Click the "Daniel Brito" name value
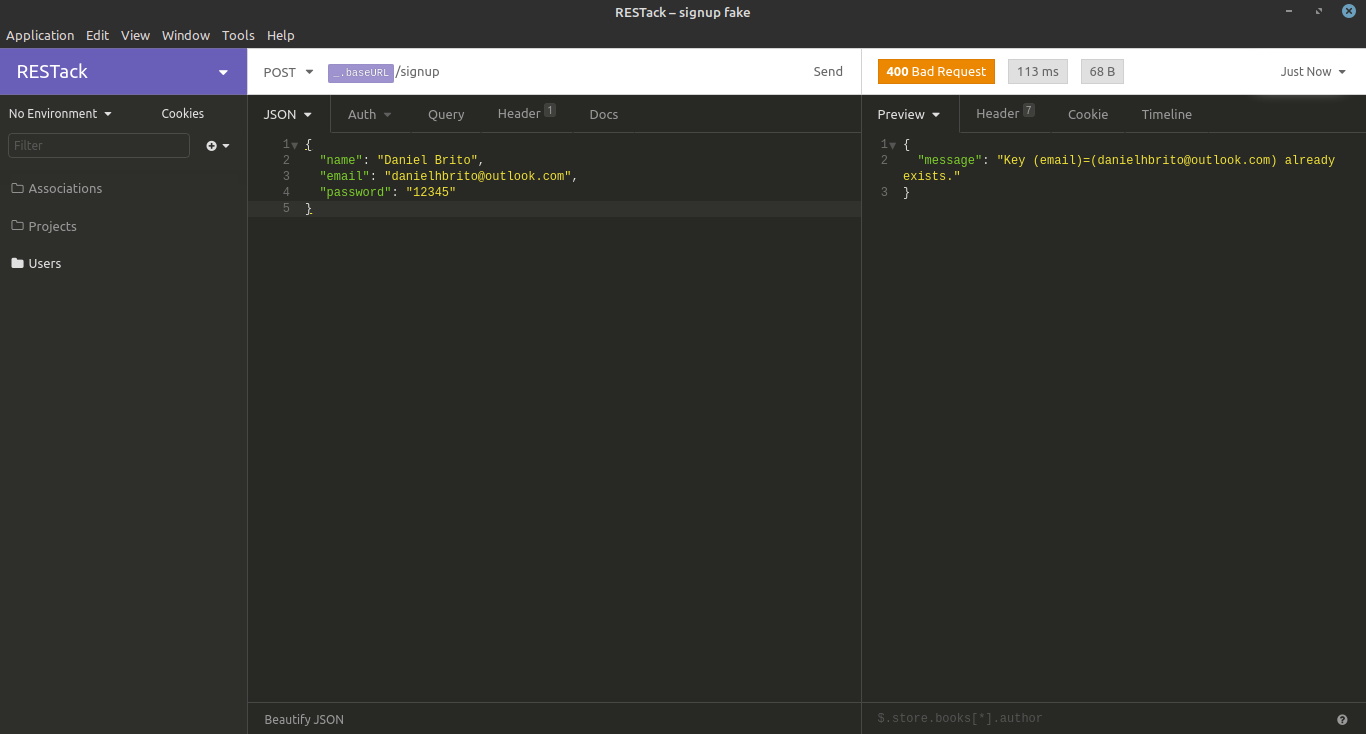The image size is (1366, 734). pos(427,160)
